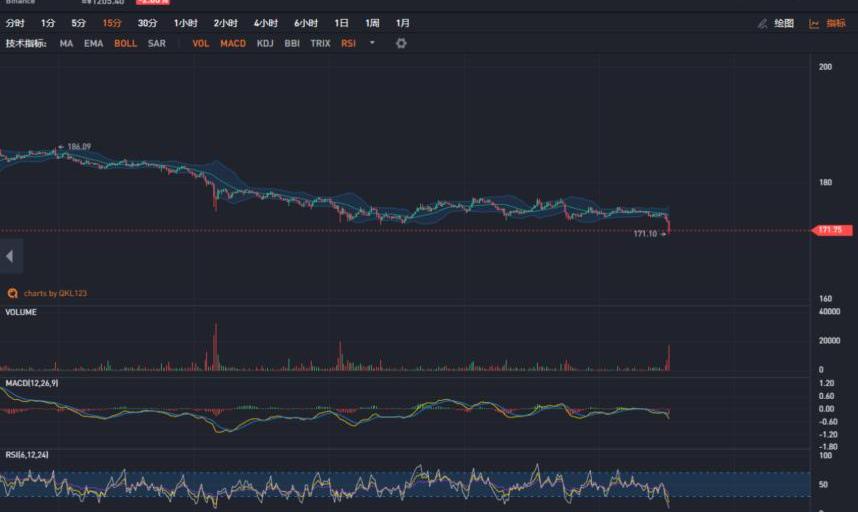This screenshot has width=858, height=512.
Task: Click the drawing pencil icon
Action: coord(762,24)
